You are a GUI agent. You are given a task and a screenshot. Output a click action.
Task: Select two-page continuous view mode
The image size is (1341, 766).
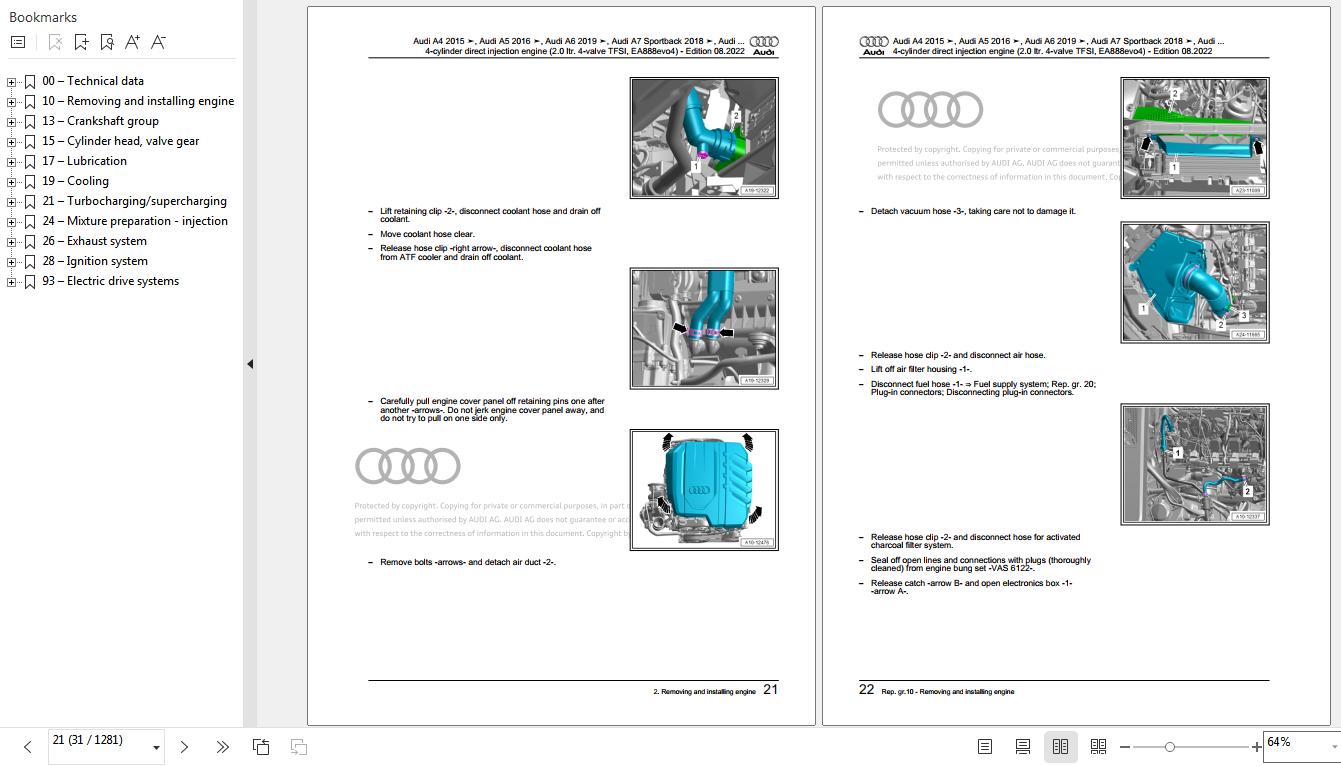click(x=1098, y=747)
